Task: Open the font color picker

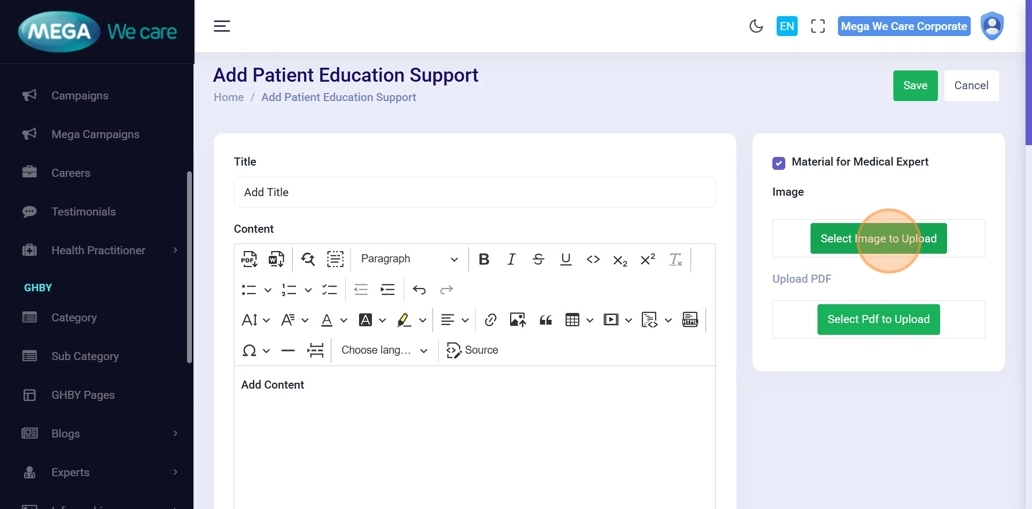Action: coord(327,320)
